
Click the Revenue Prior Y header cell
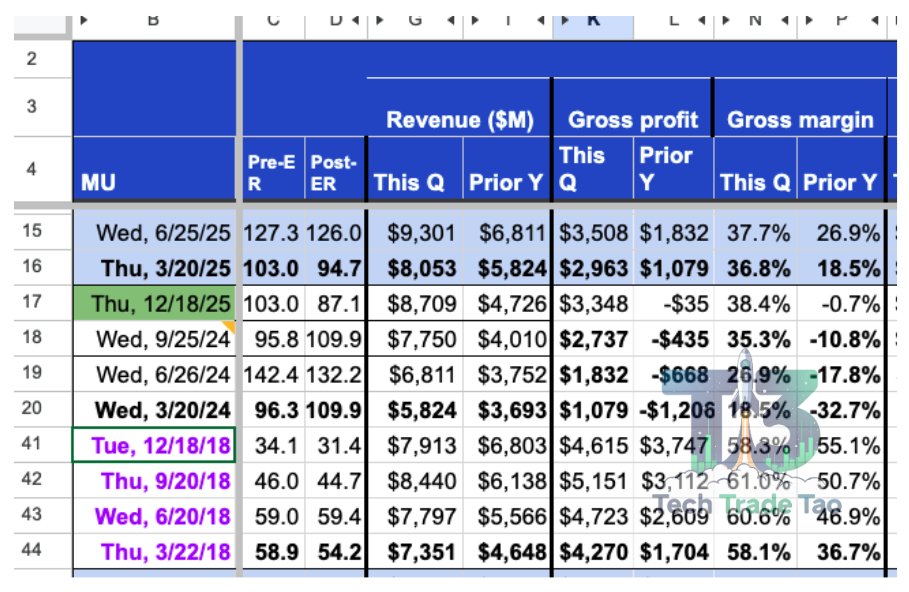(506, 169)
